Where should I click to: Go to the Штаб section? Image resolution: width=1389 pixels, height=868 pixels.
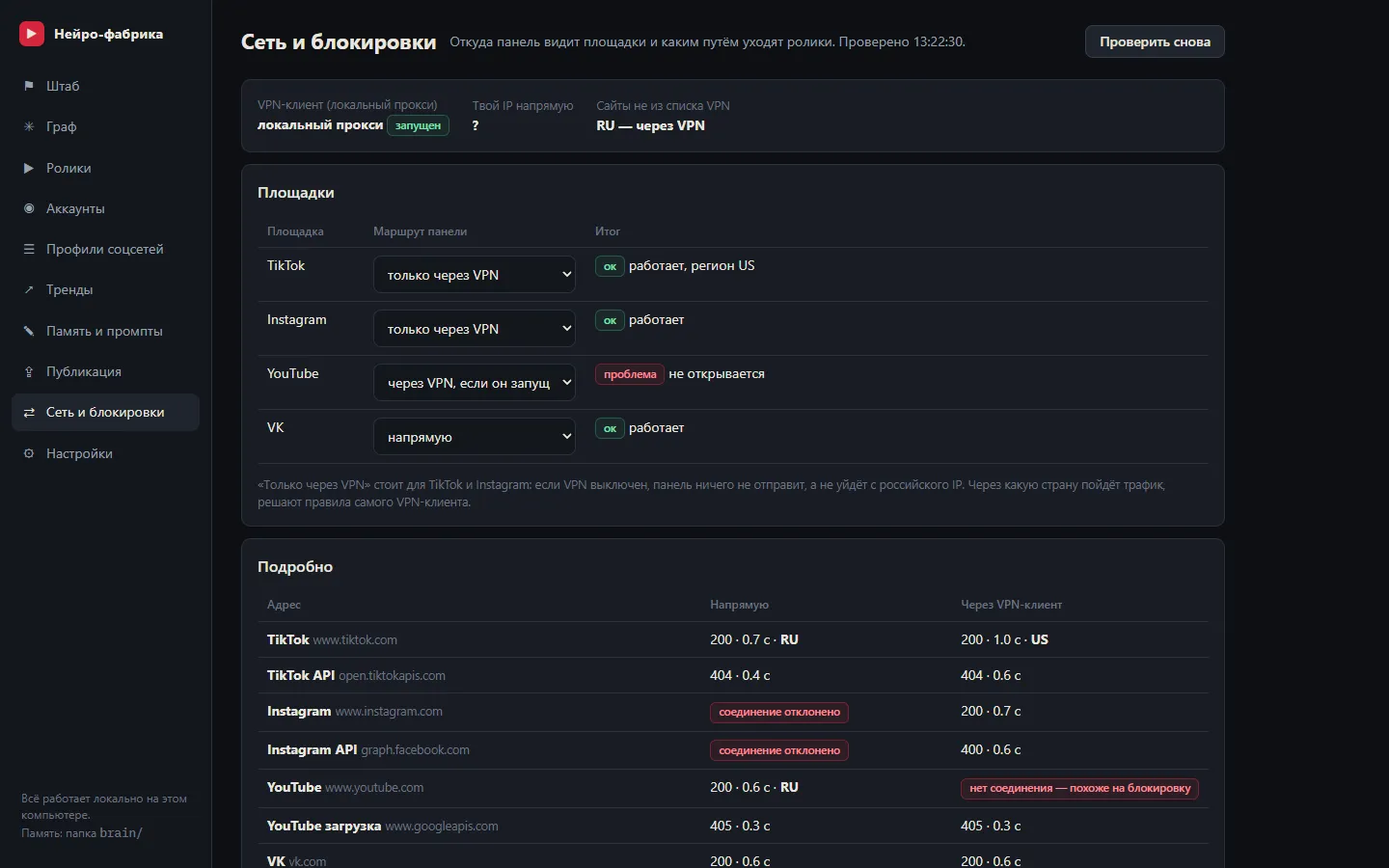[105, 86]
